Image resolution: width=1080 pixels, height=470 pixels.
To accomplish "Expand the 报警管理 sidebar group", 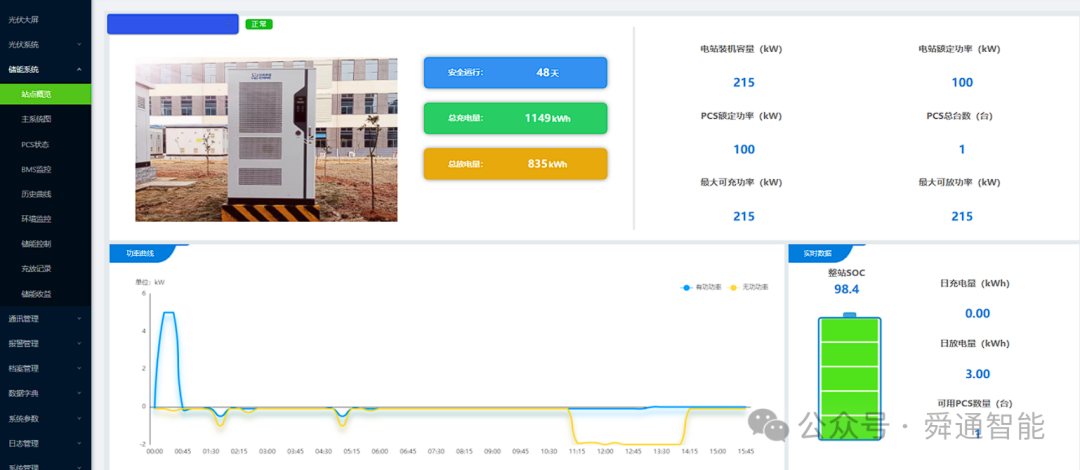I will point(45,344).
